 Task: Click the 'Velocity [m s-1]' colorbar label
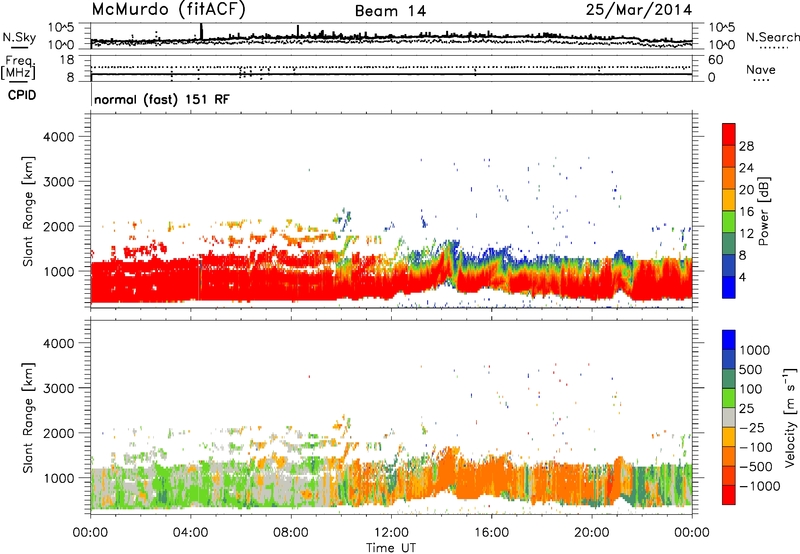[790, 417]
